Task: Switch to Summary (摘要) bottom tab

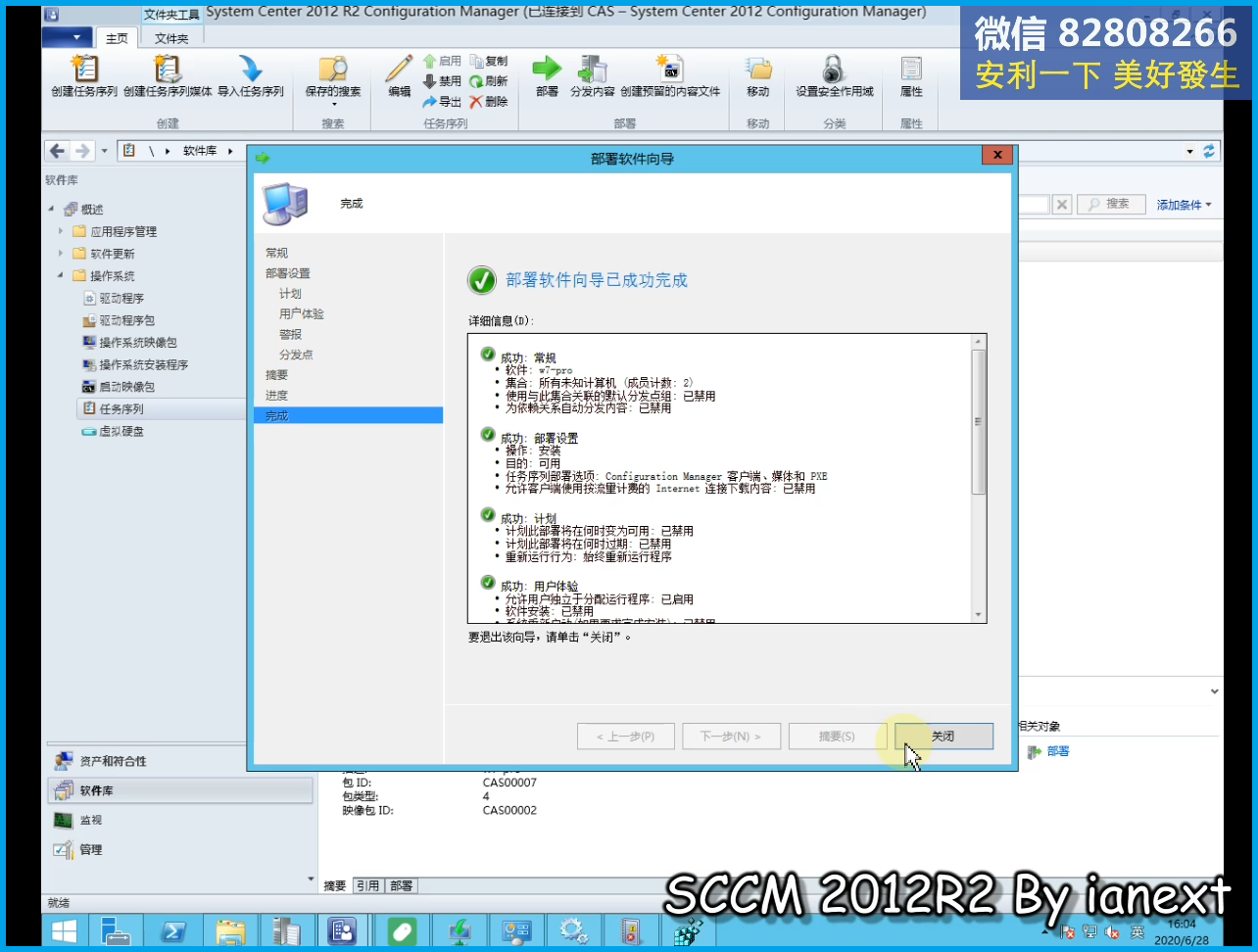Action: click(335, 885)
